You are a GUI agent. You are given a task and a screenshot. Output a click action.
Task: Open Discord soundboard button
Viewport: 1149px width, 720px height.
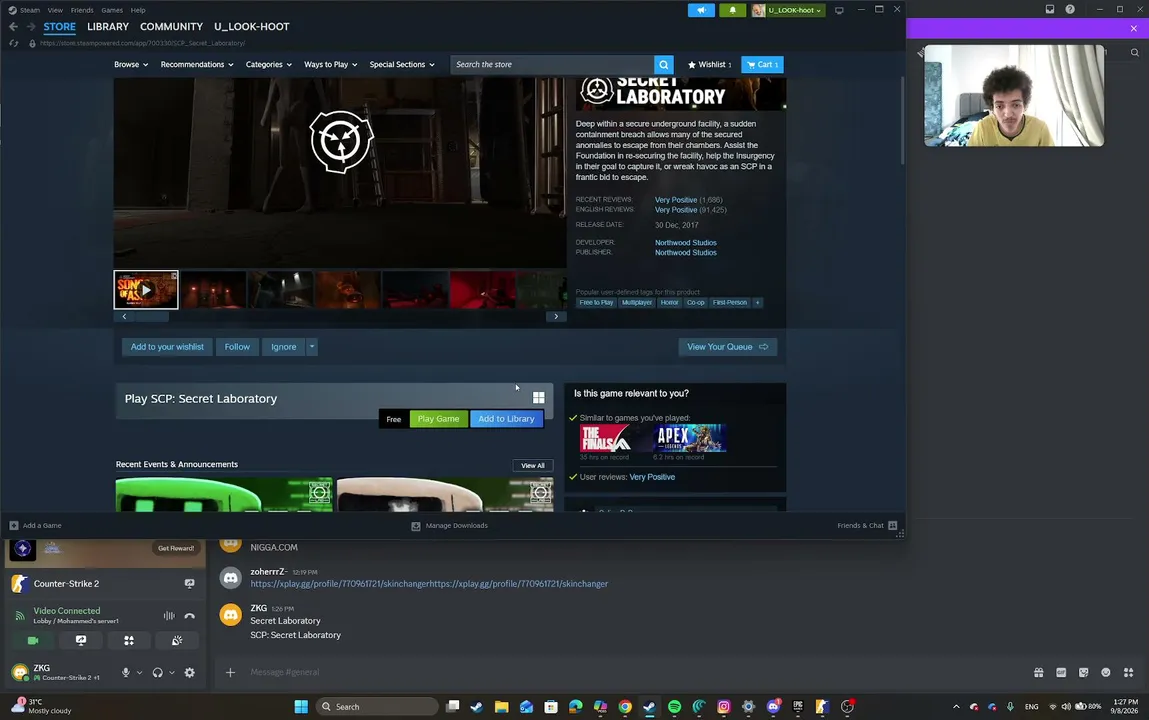tap(177, 641)
